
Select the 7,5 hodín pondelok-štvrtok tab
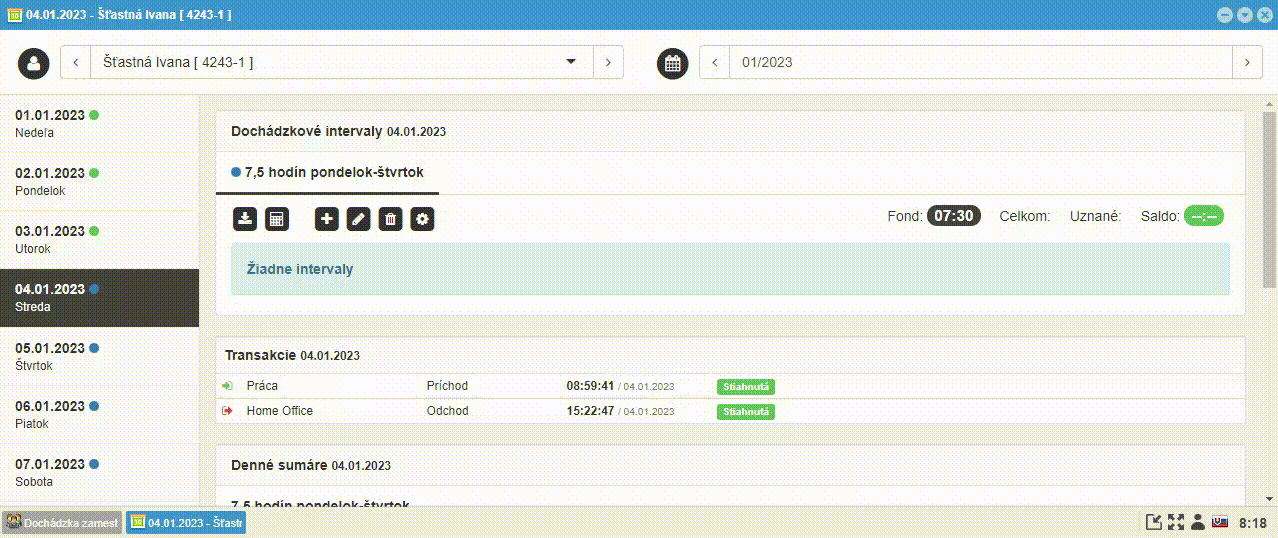point(327,173)
